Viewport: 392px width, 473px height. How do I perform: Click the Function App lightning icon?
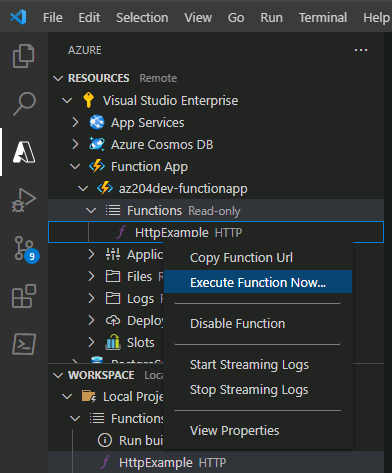(97, 166)
